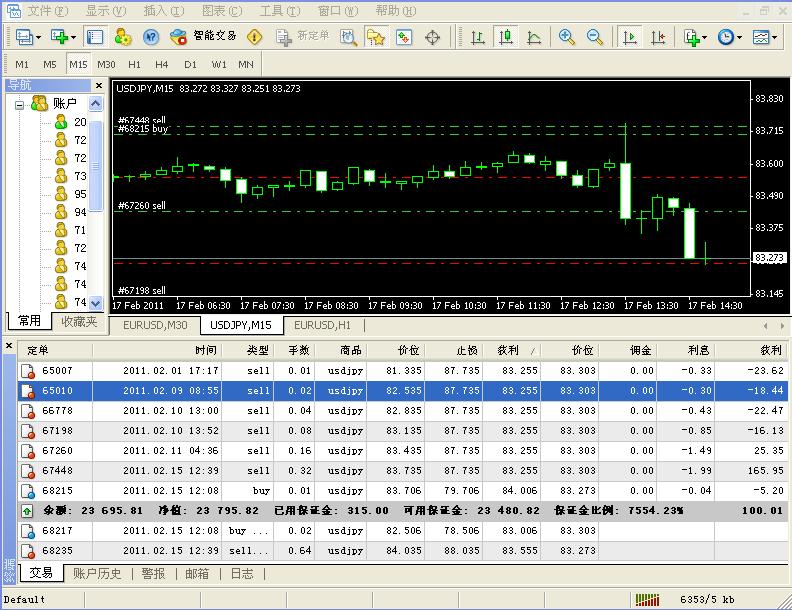
Task: Open the 账户历史 account history tab
Action: click(97, 573)
